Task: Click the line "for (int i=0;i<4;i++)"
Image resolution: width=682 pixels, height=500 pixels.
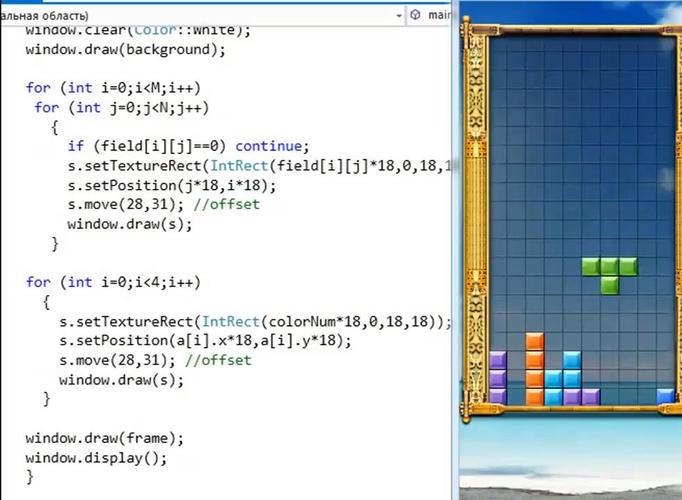Action: tap(113, 283)
